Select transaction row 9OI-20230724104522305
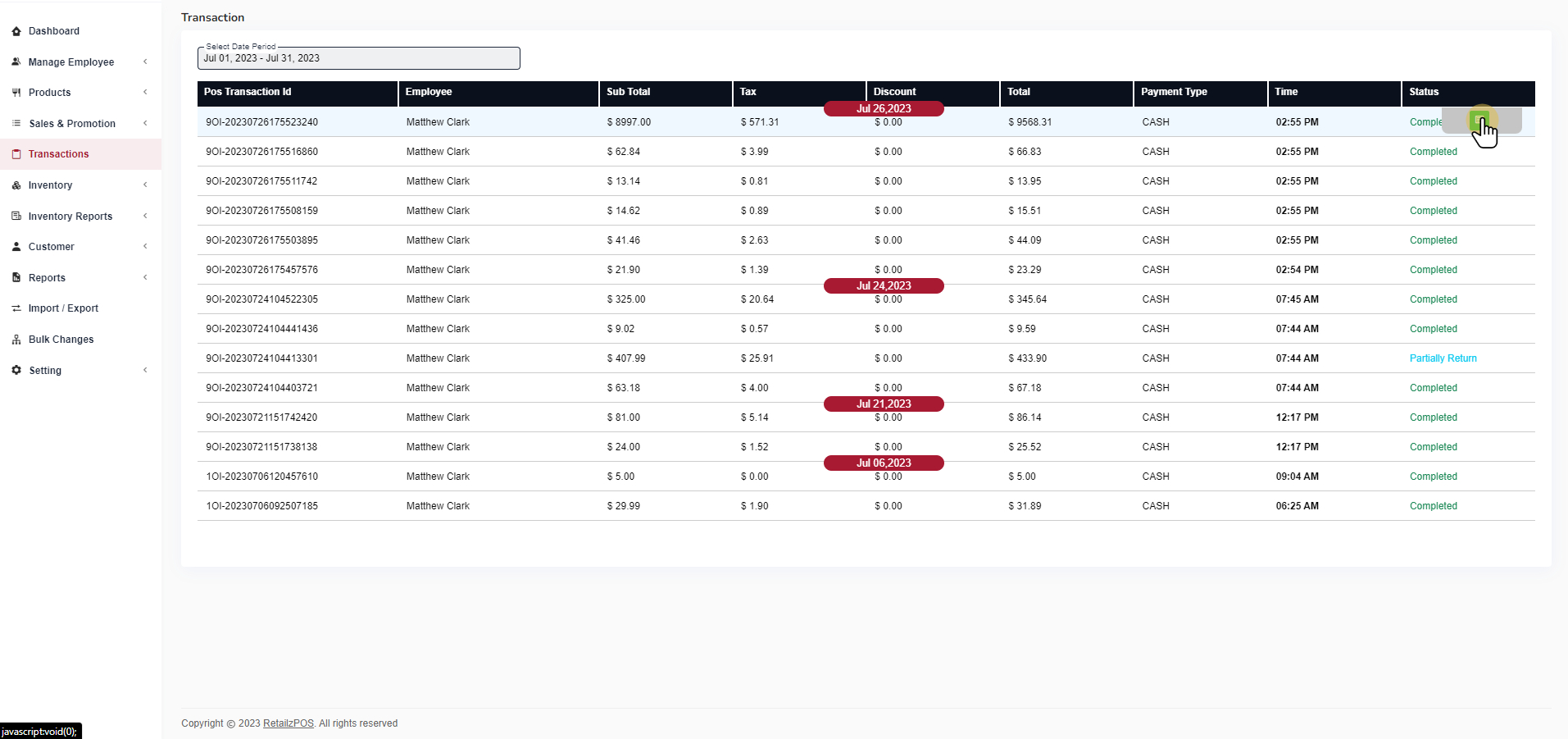 (261, 299)
